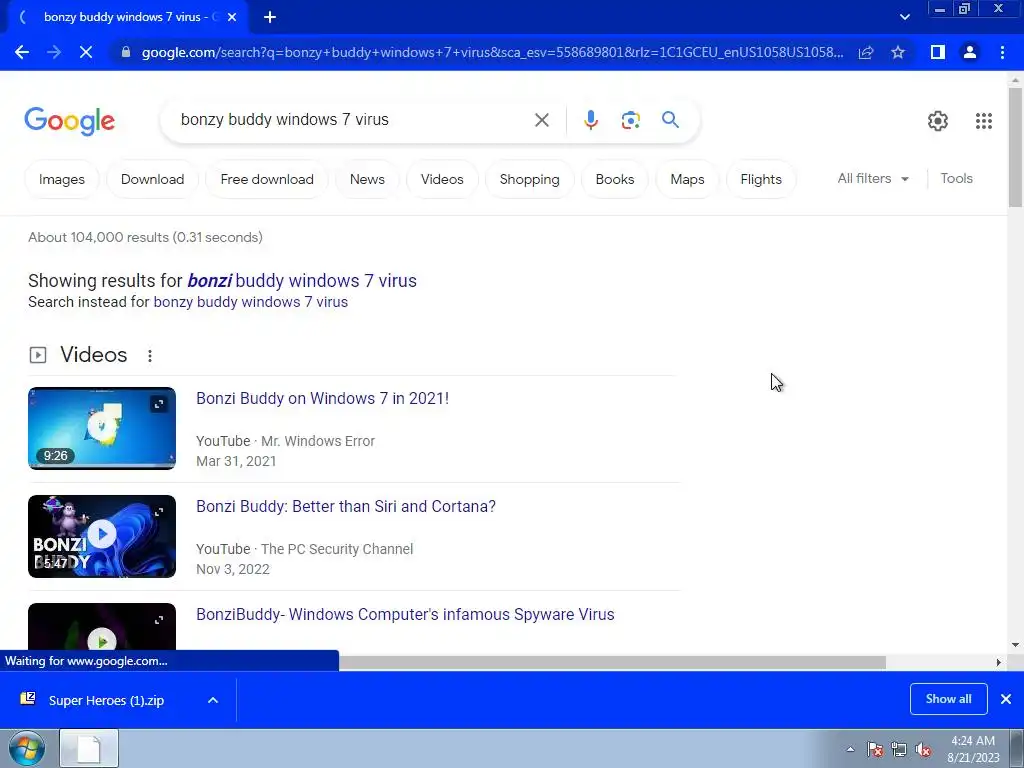Start voice search with the microphone icon
Screen dimensions: 1024x768
tap(590, 120)
